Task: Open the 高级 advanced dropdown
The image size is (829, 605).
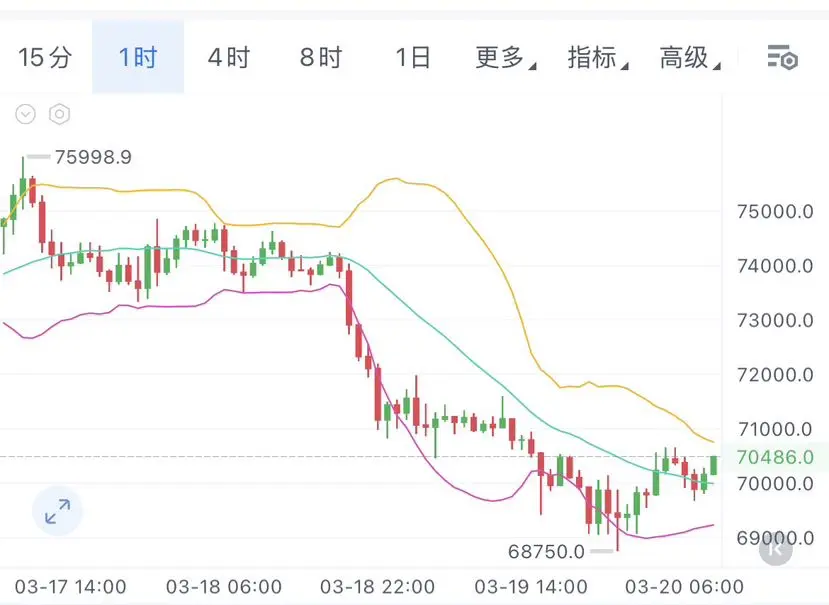Action: pyautogui.click(x=689, y=58)
